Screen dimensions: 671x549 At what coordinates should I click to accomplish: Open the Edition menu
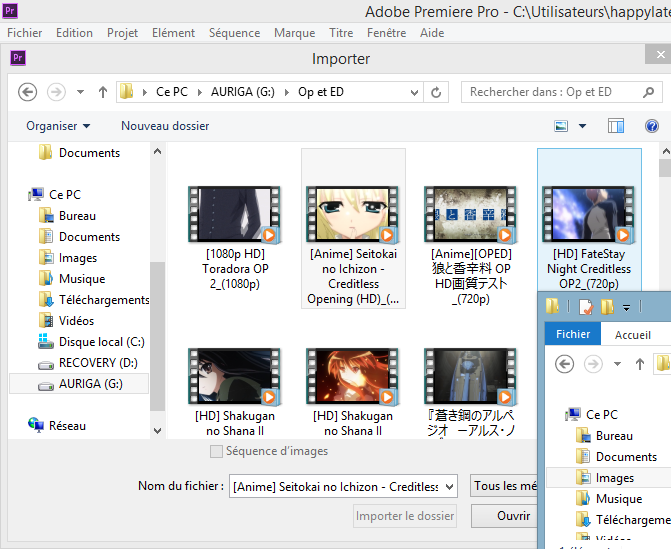(x=74, y=33)
